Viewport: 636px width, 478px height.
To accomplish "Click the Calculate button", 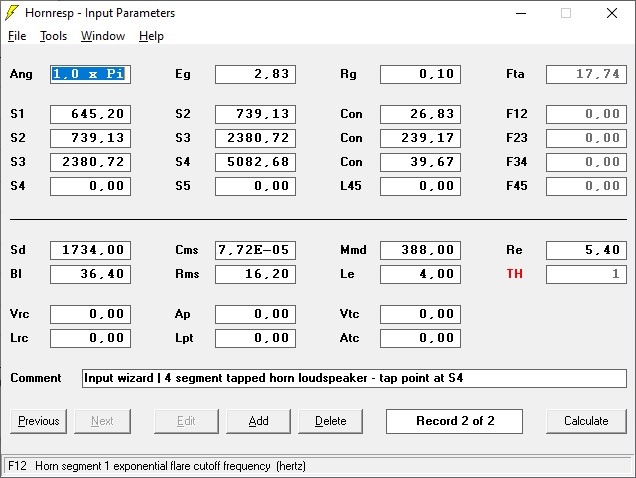I will pos(586,421).
